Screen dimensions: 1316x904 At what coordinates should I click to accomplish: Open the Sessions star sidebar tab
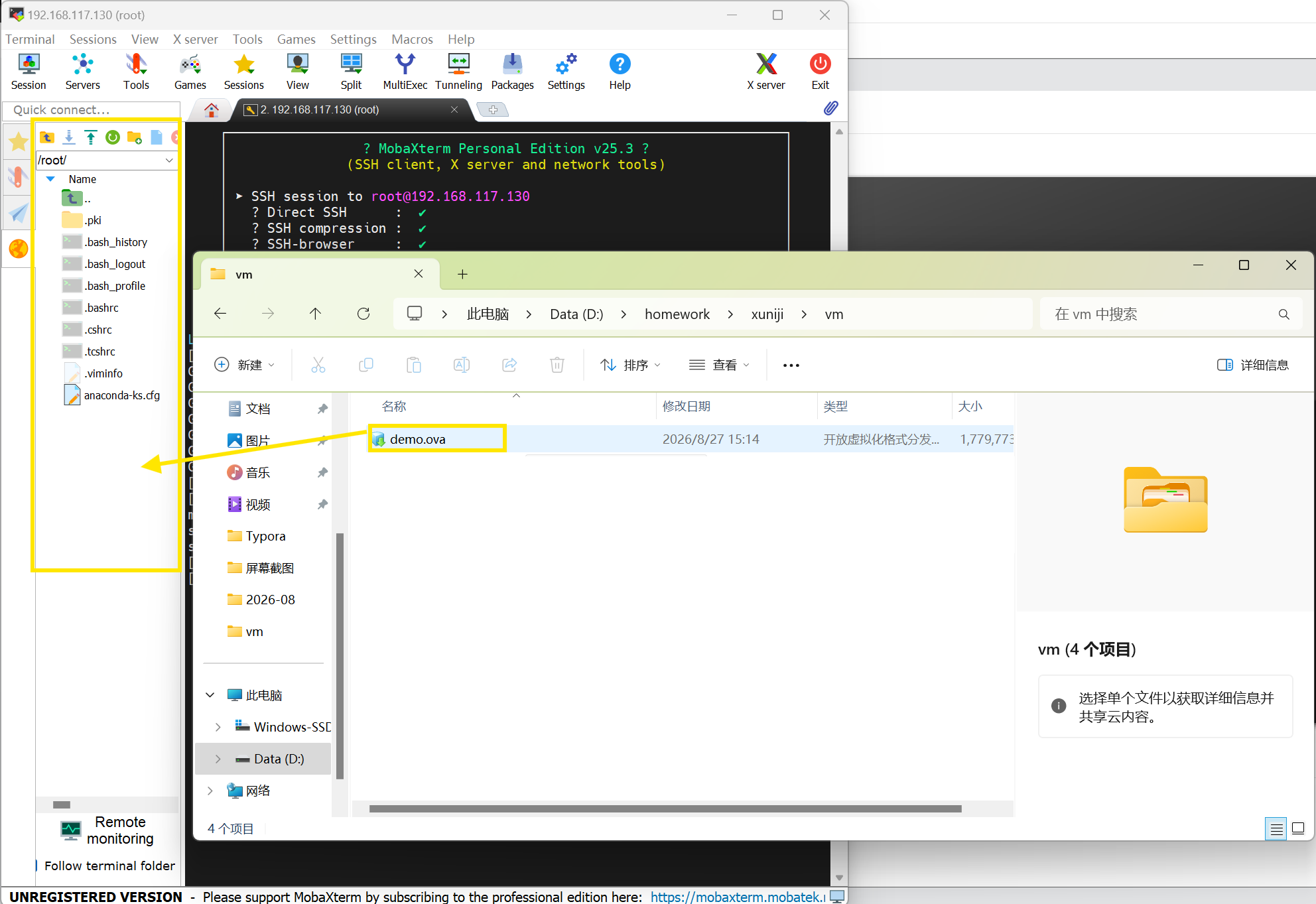click(18, 141)
